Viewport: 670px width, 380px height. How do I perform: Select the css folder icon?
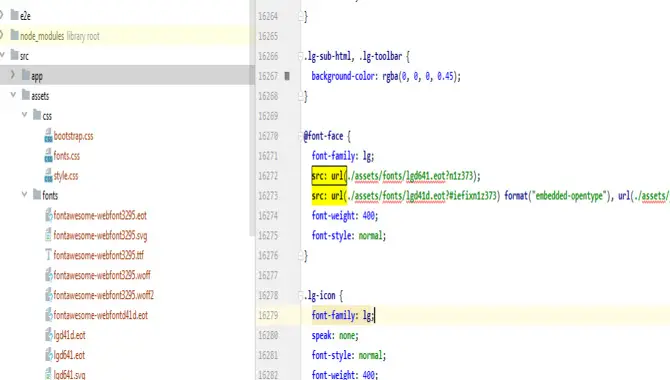click(37, 115)
